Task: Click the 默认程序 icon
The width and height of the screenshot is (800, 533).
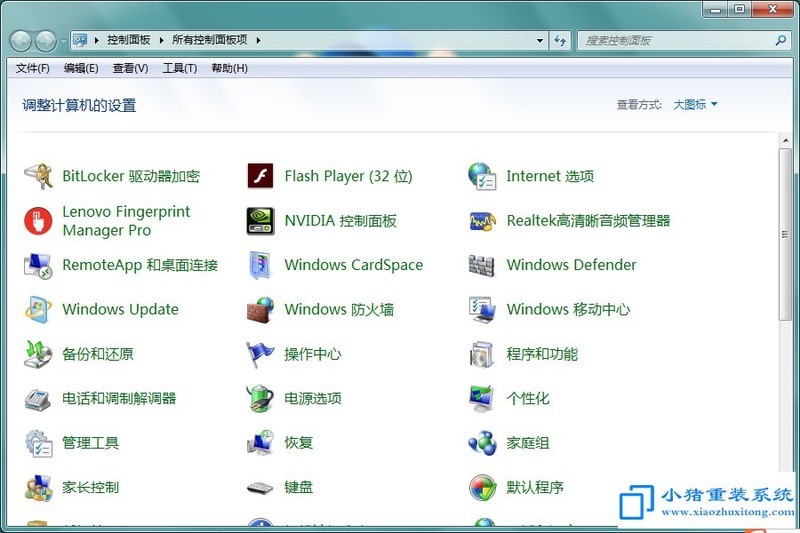Action: [x=482, y=488]
